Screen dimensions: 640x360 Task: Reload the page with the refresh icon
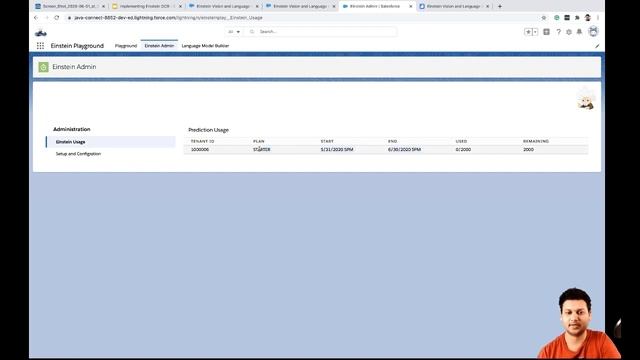tap(56, 18)
